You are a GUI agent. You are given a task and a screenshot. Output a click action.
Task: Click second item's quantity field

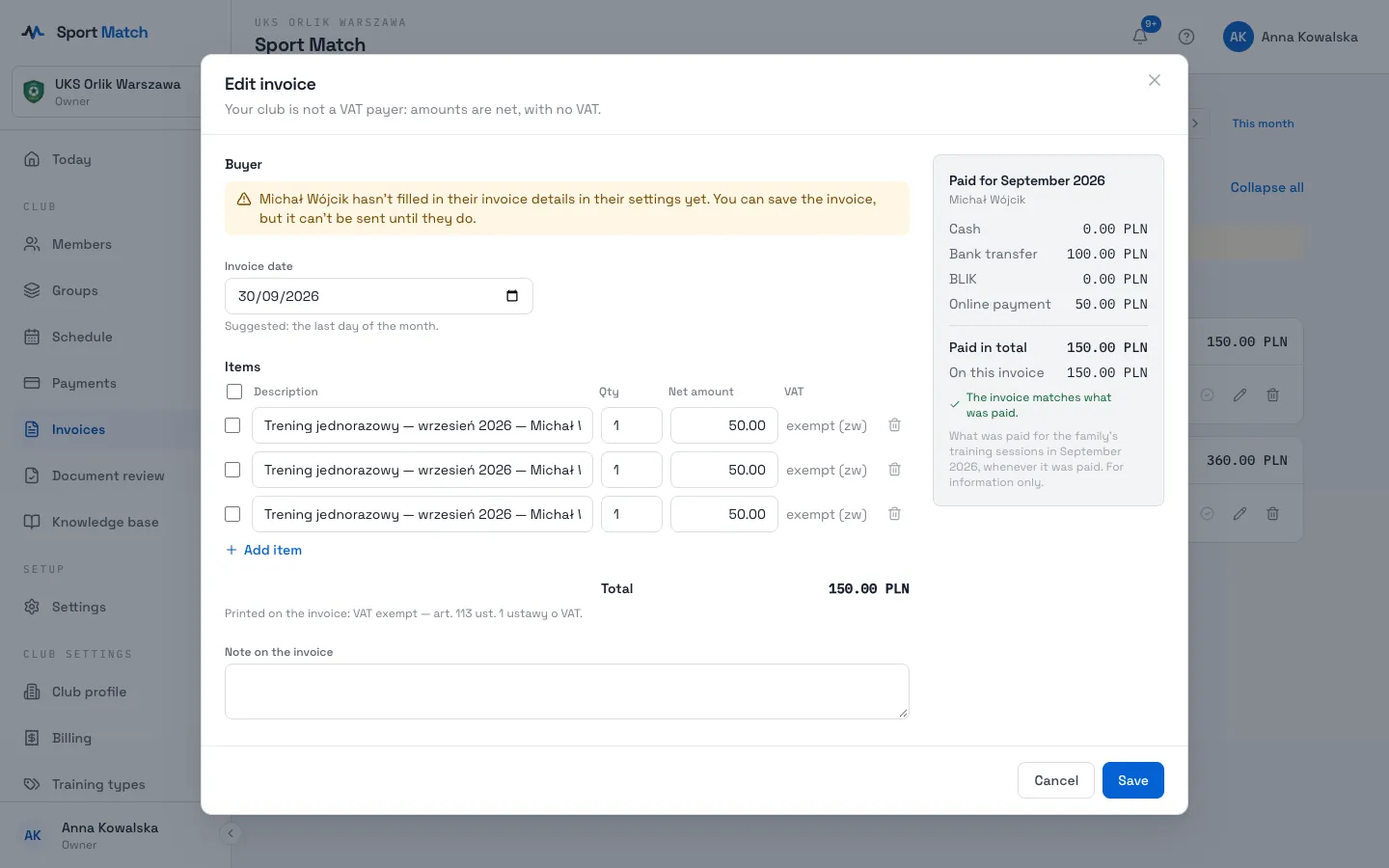pyautogui.click(x=632, y=470)
